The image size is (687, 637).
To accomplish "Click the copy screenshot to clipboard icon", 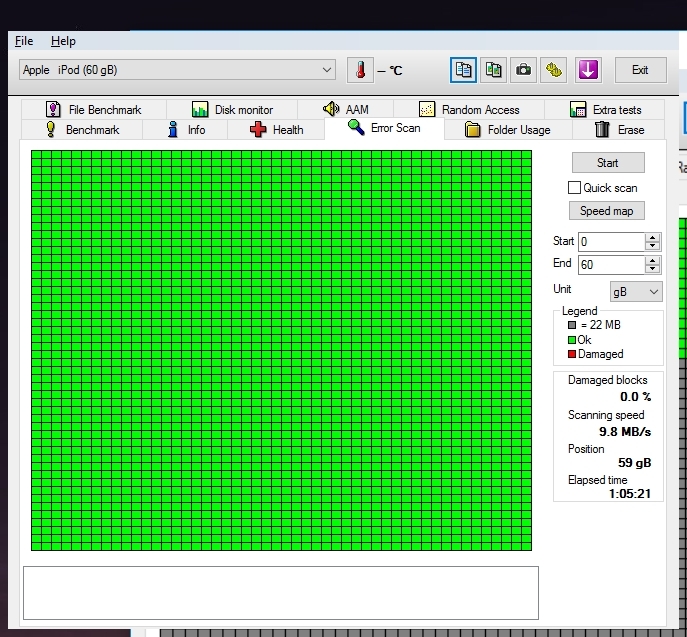I will pyautogui.click(x=493, y=70).
